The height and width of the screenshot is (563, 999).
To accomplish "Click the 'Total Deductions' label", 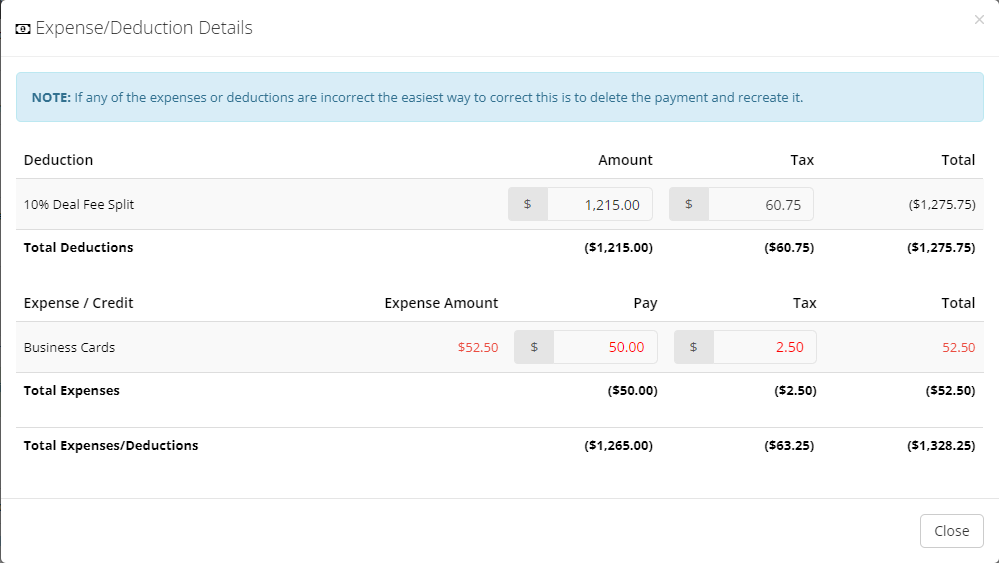I will click(x=78, y=247).
